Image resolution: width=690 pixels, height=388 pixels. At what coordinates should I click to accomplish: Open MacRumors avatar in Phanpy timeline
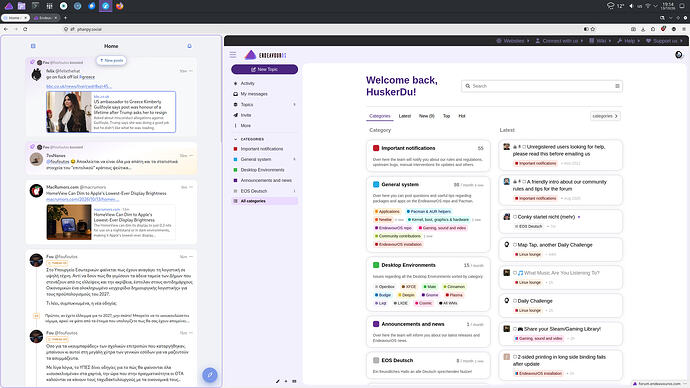[x=36, y=191]
